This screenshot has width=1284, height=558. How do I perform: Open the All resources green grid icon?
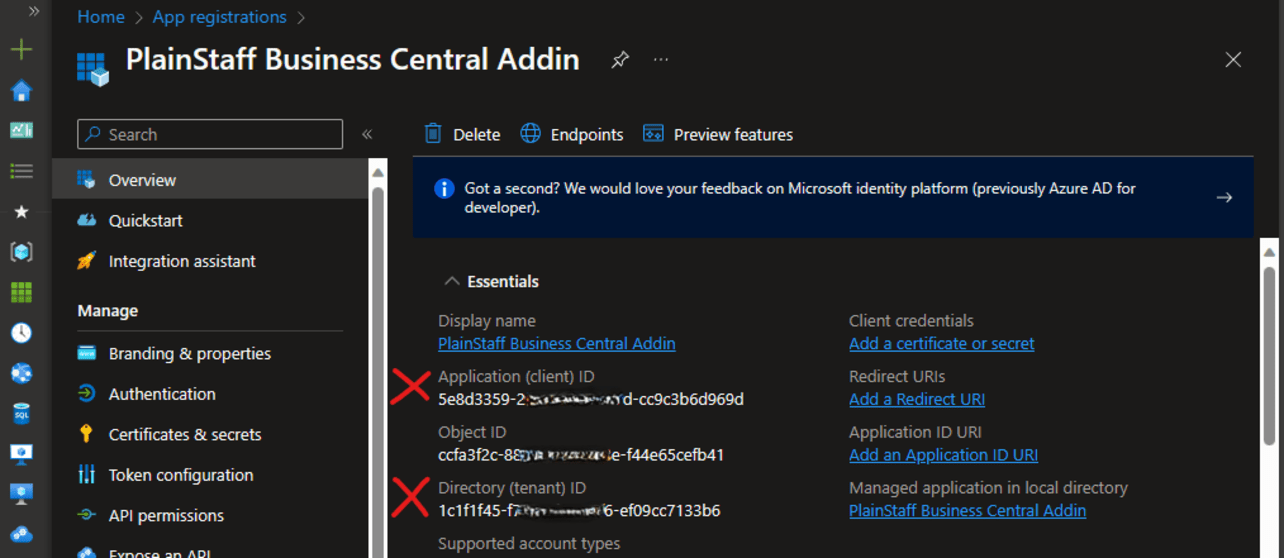(x=21, y=292)
